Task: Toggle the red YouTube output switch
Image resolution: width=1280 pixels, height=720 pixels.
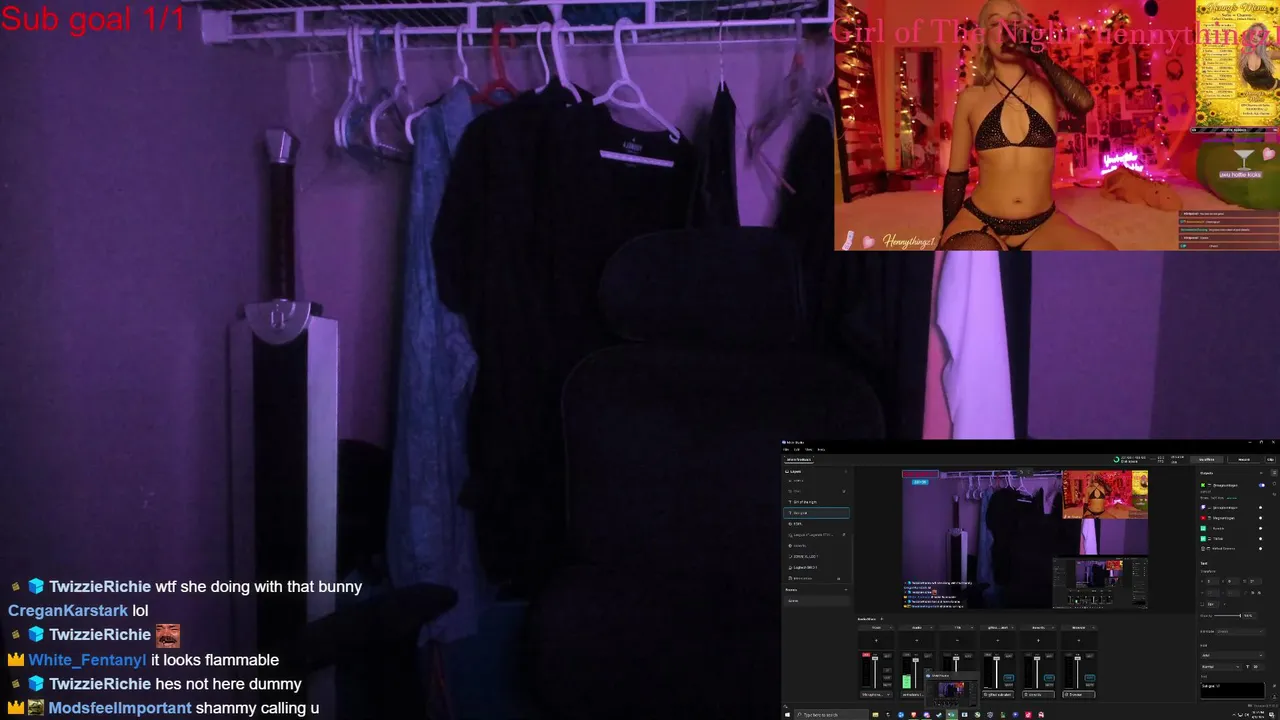Action: [x=1261, y=518]
